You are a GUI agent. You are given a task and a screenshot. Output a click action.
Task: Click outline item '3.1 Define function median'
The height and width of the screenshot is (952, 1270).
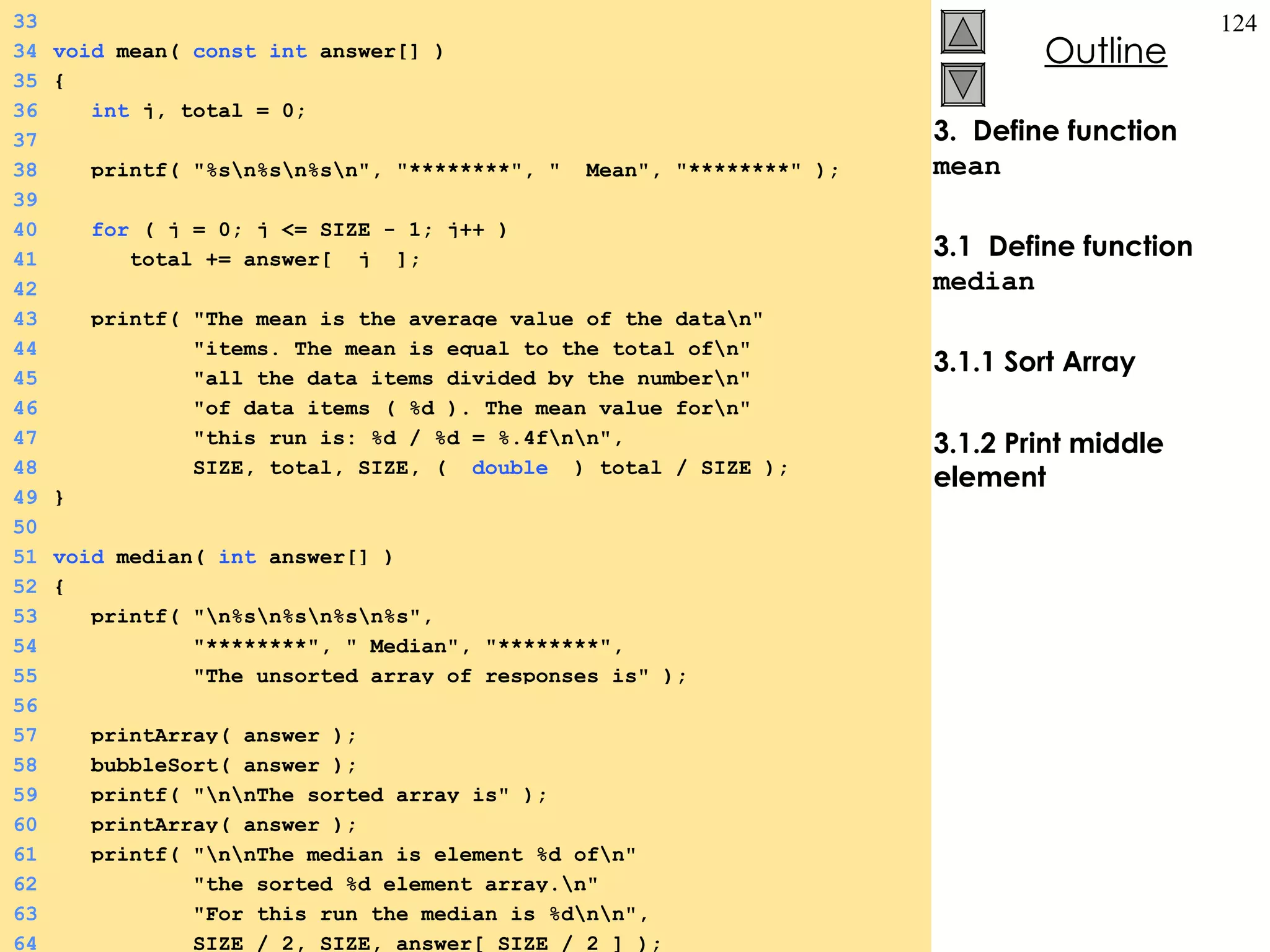[x=1063, y=263]
